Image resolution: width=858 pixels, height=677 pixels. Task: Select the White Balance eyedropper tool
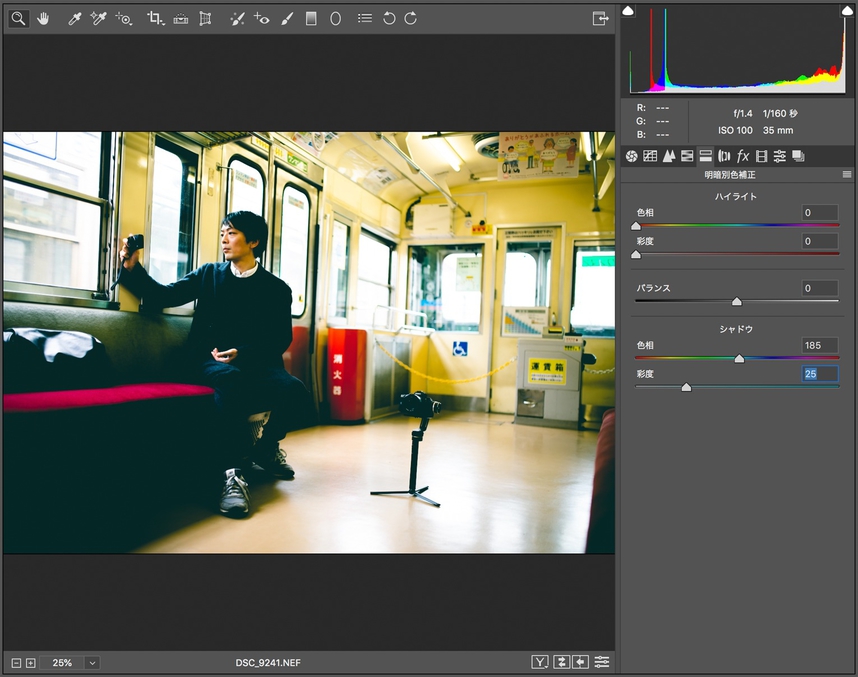[x=74, y=18]
